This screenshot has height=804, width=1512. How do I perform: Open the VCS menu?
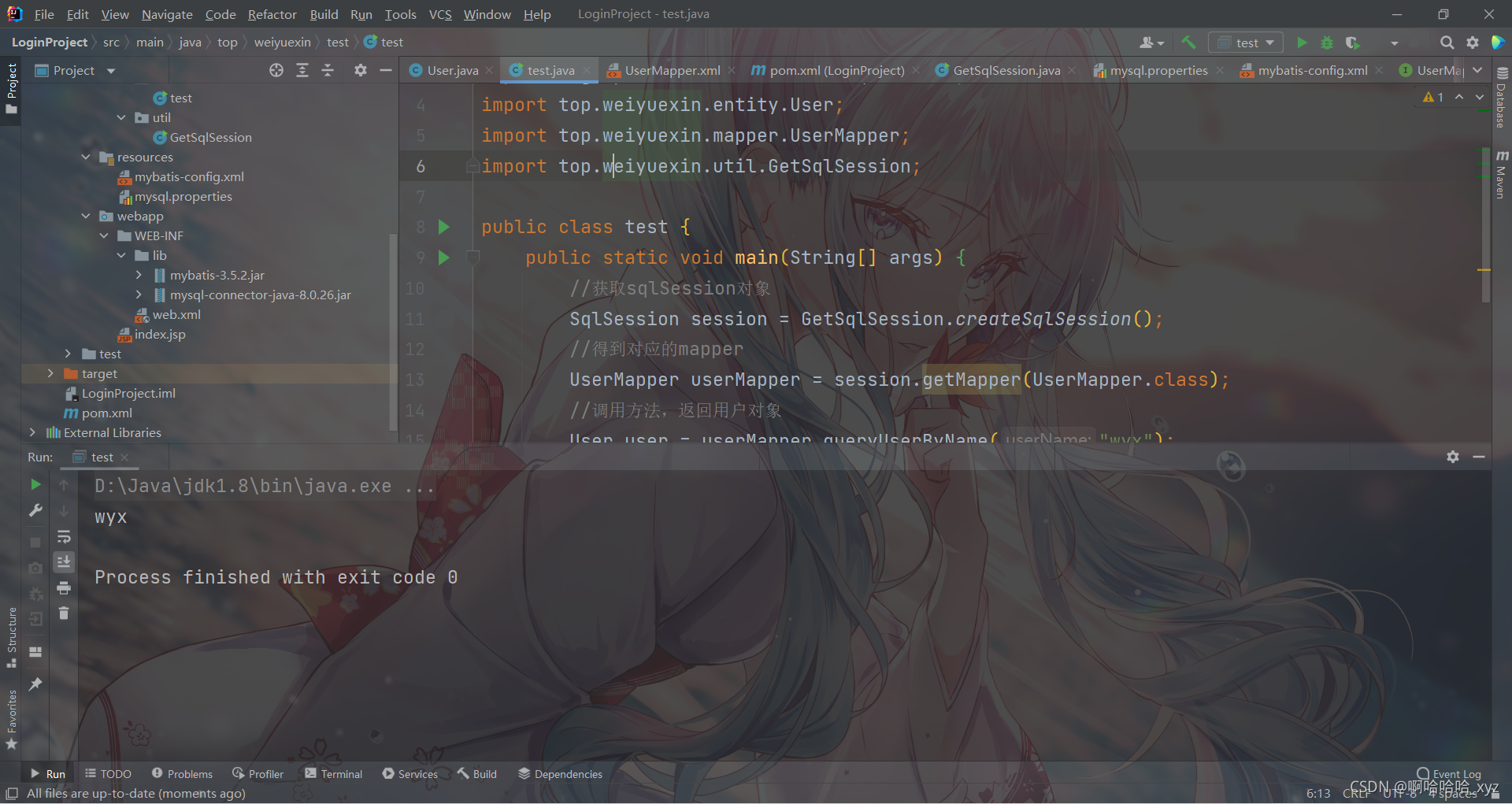pos(440,14)
